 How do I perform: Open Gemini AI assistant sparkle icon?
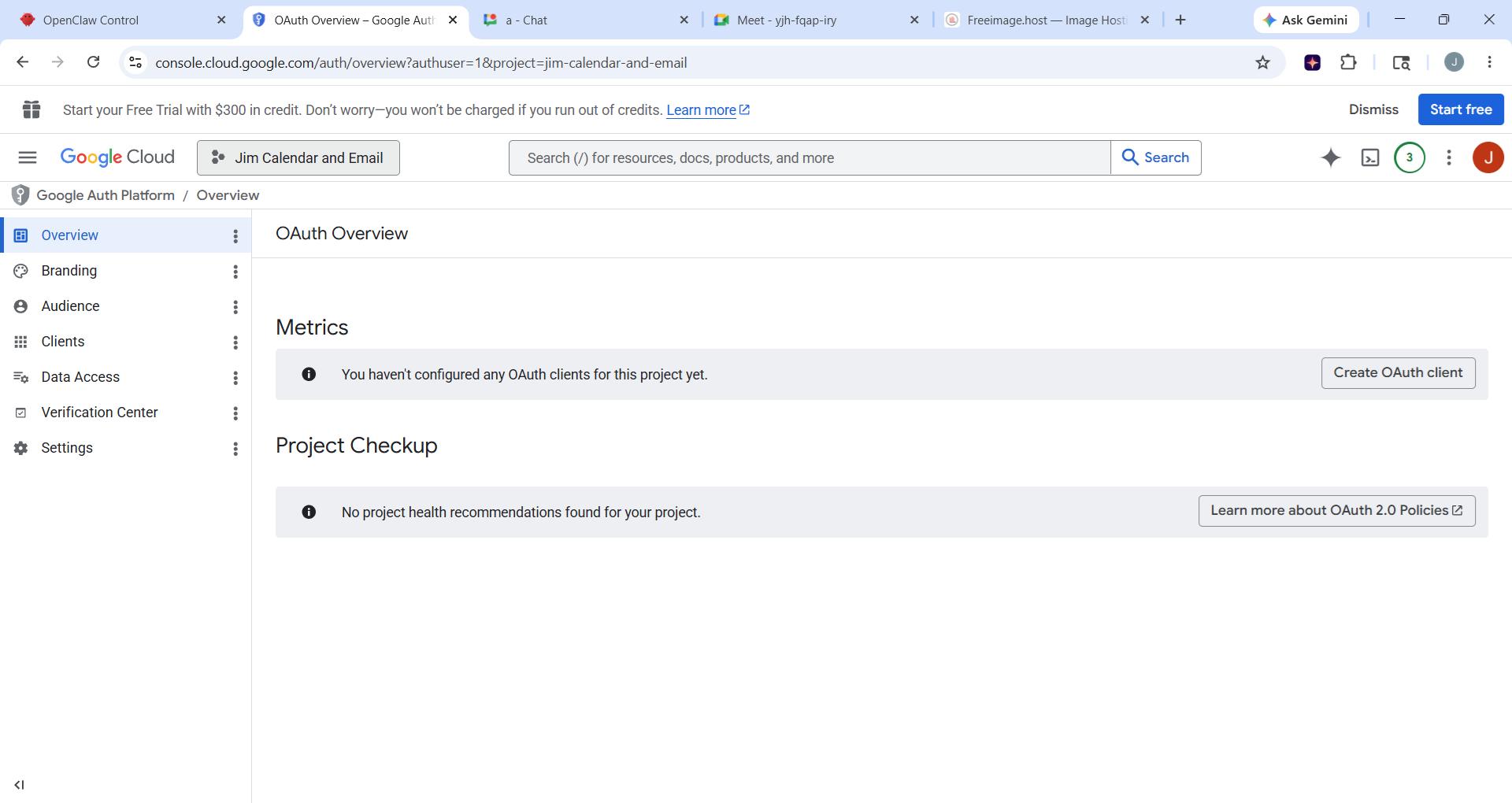coord(1331,157)
